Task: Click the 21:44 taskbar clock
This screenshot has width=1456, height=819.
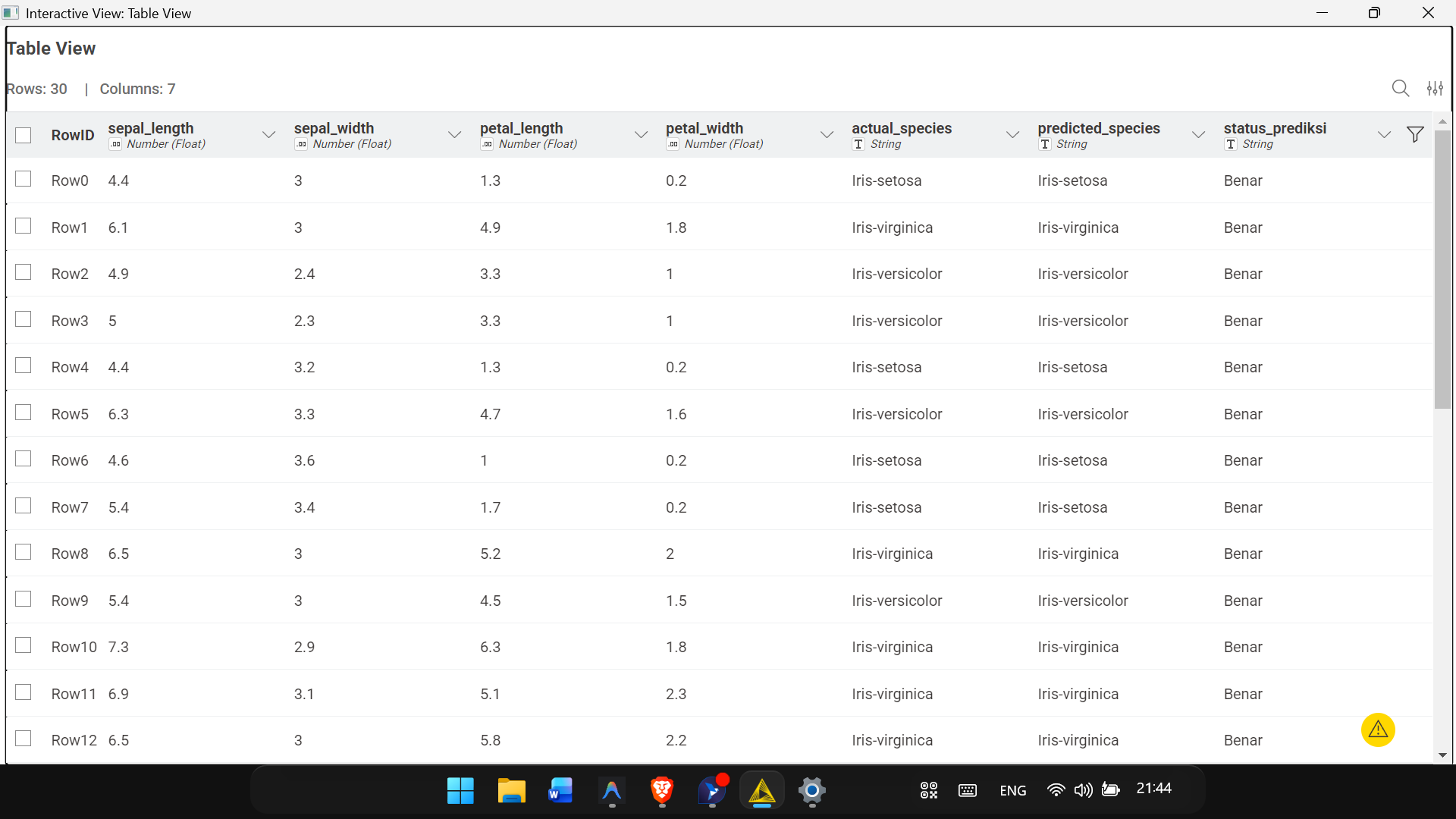Action: (x=1153, y=789)
